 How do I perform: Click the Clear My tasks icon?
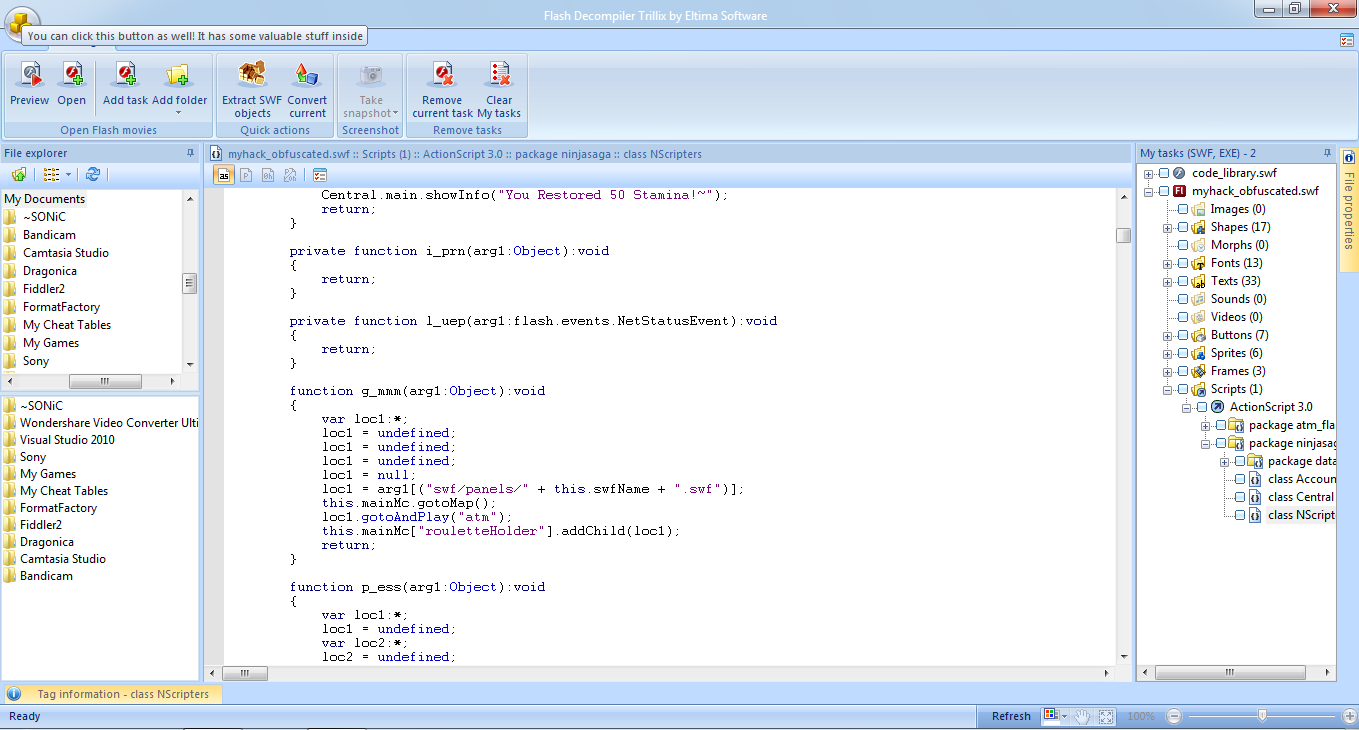[x=499, y=74]
